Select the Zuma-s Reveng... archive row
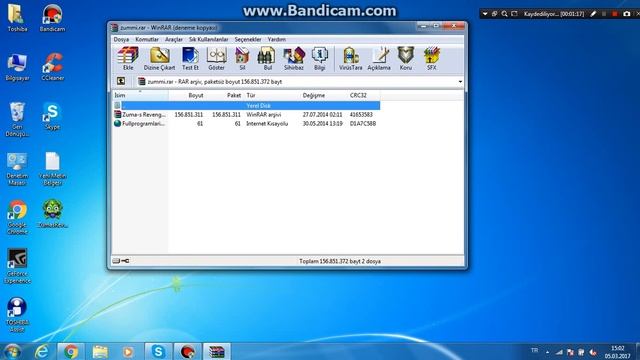The image size is (640, 360). click(246, 115)
